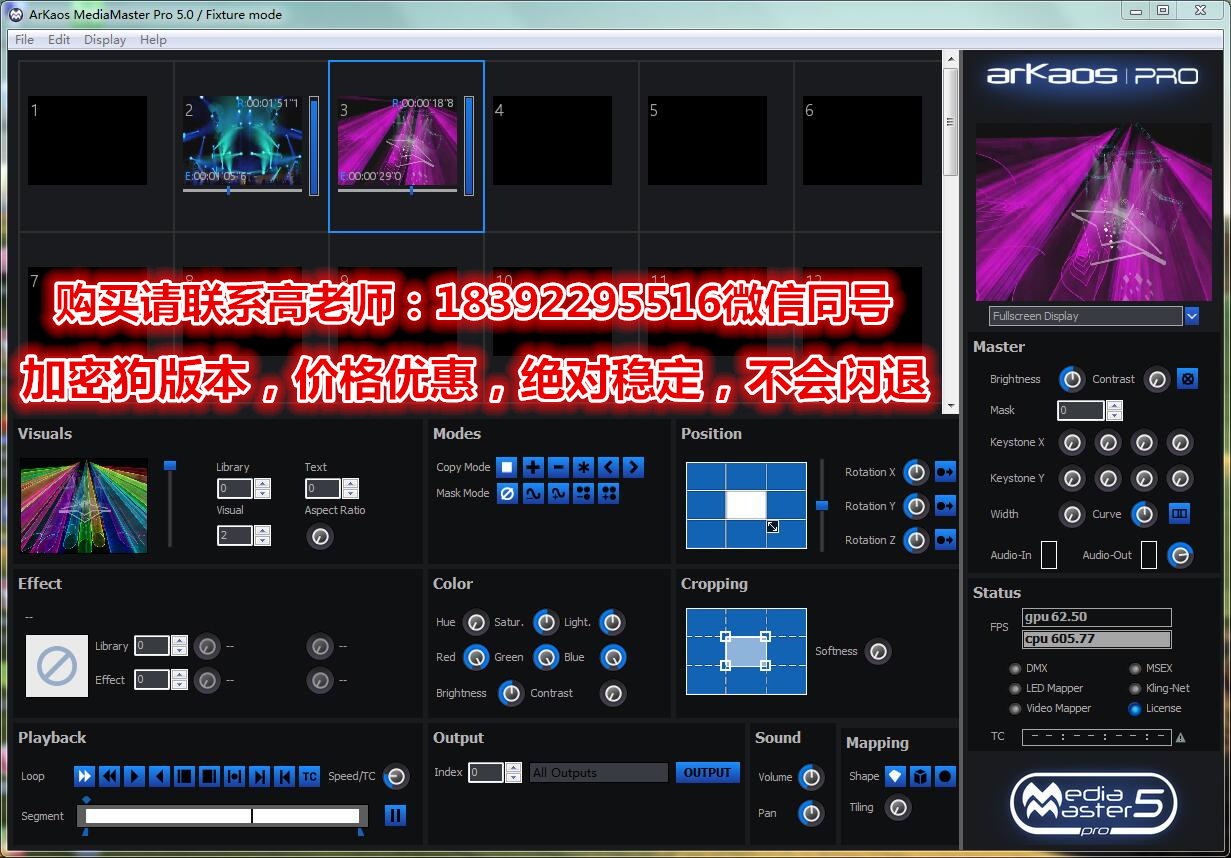Toggle Rotation Z continuous spin icon
The image size is (1231, 858).
[x=945, y=540]
